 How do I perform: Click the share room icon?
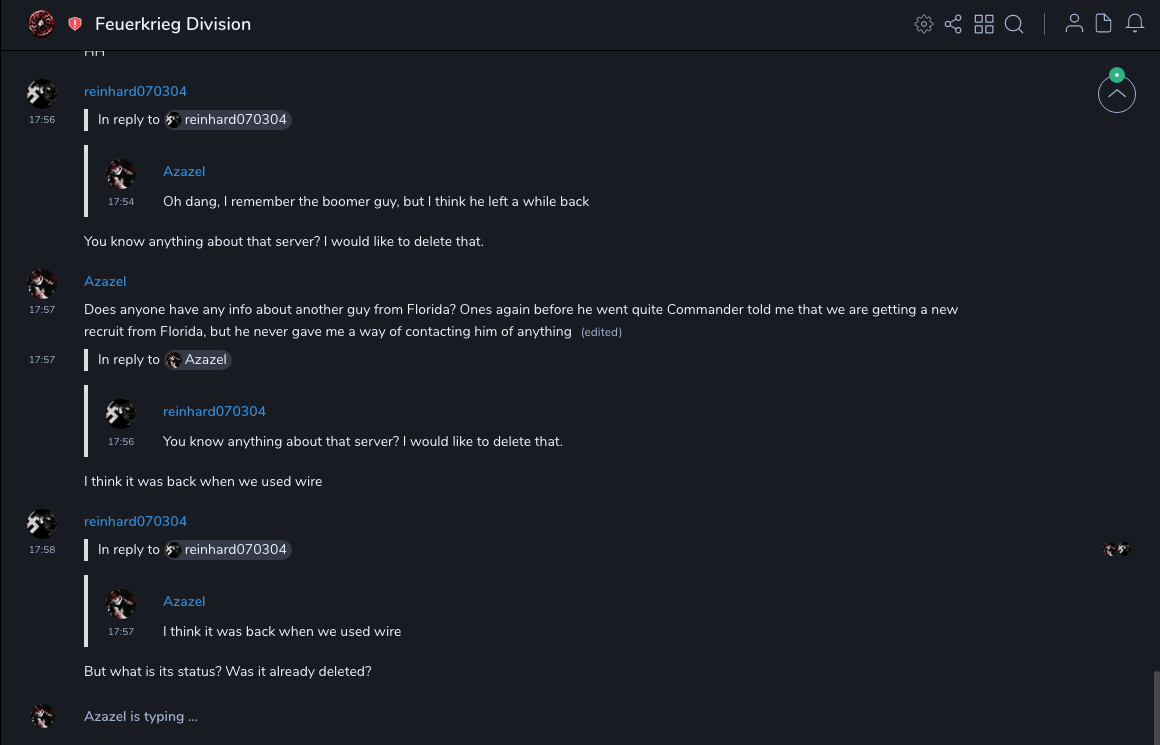click(x=953, y=24)
